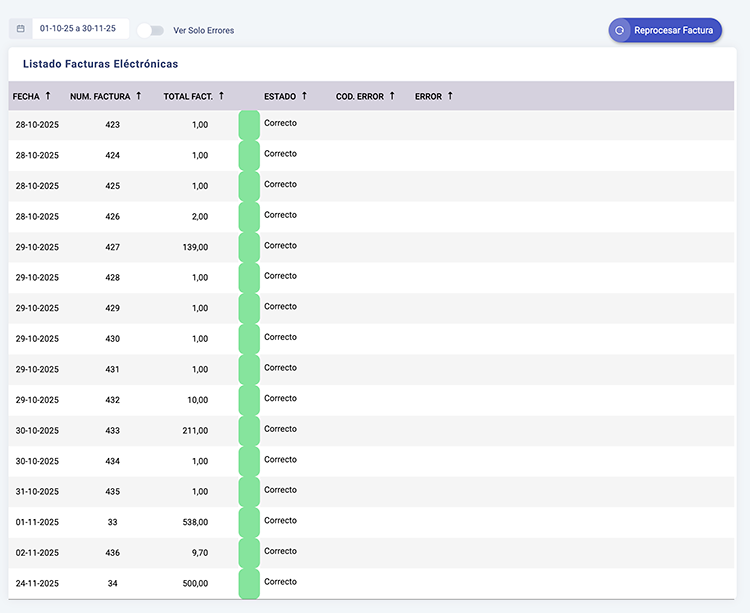Sort by ESTADO column arrow

click(304, 96)
